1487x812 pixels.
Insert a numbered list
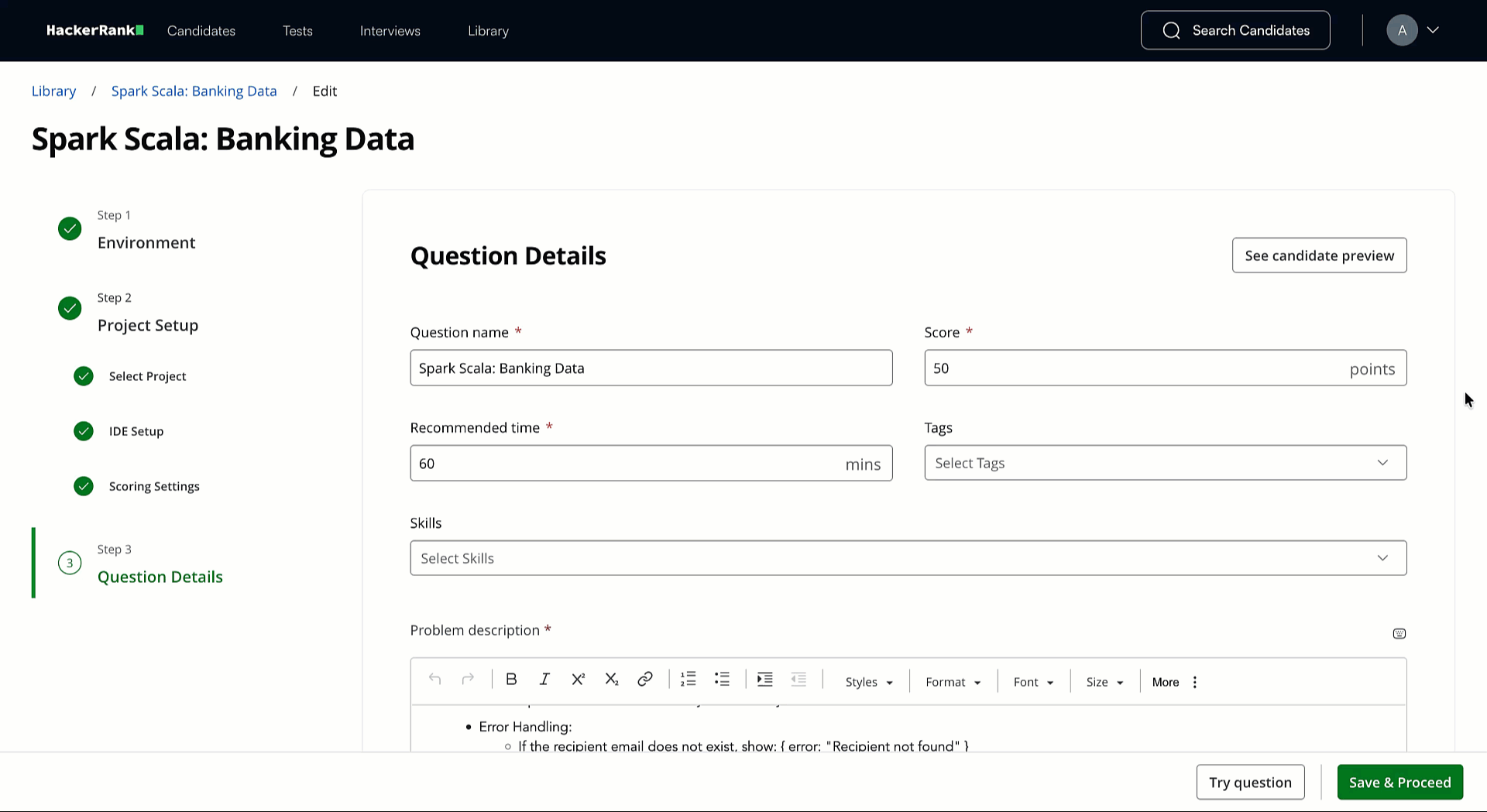tap(688, 680)
